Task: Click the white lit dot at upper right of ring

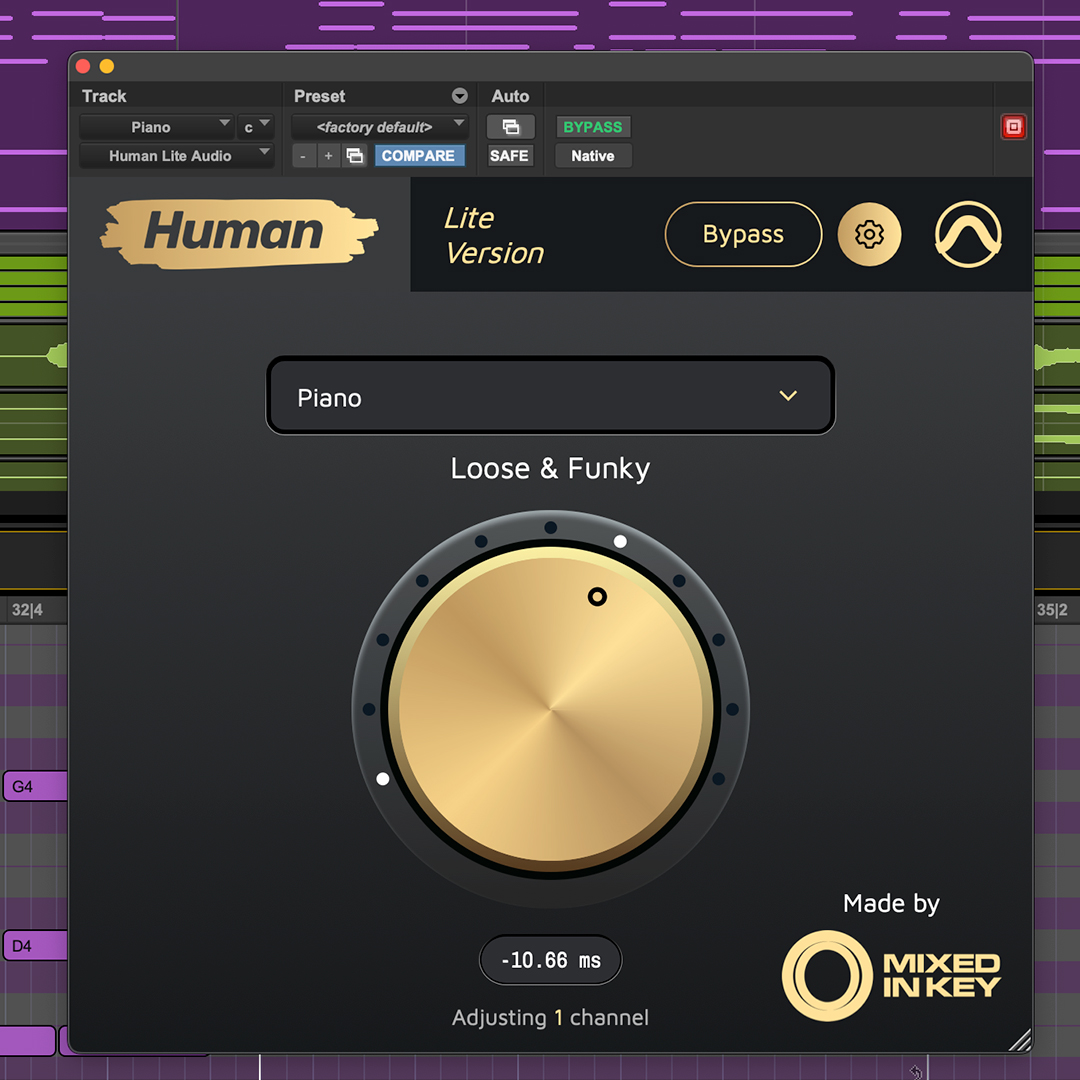Action: tap(620, 541)
